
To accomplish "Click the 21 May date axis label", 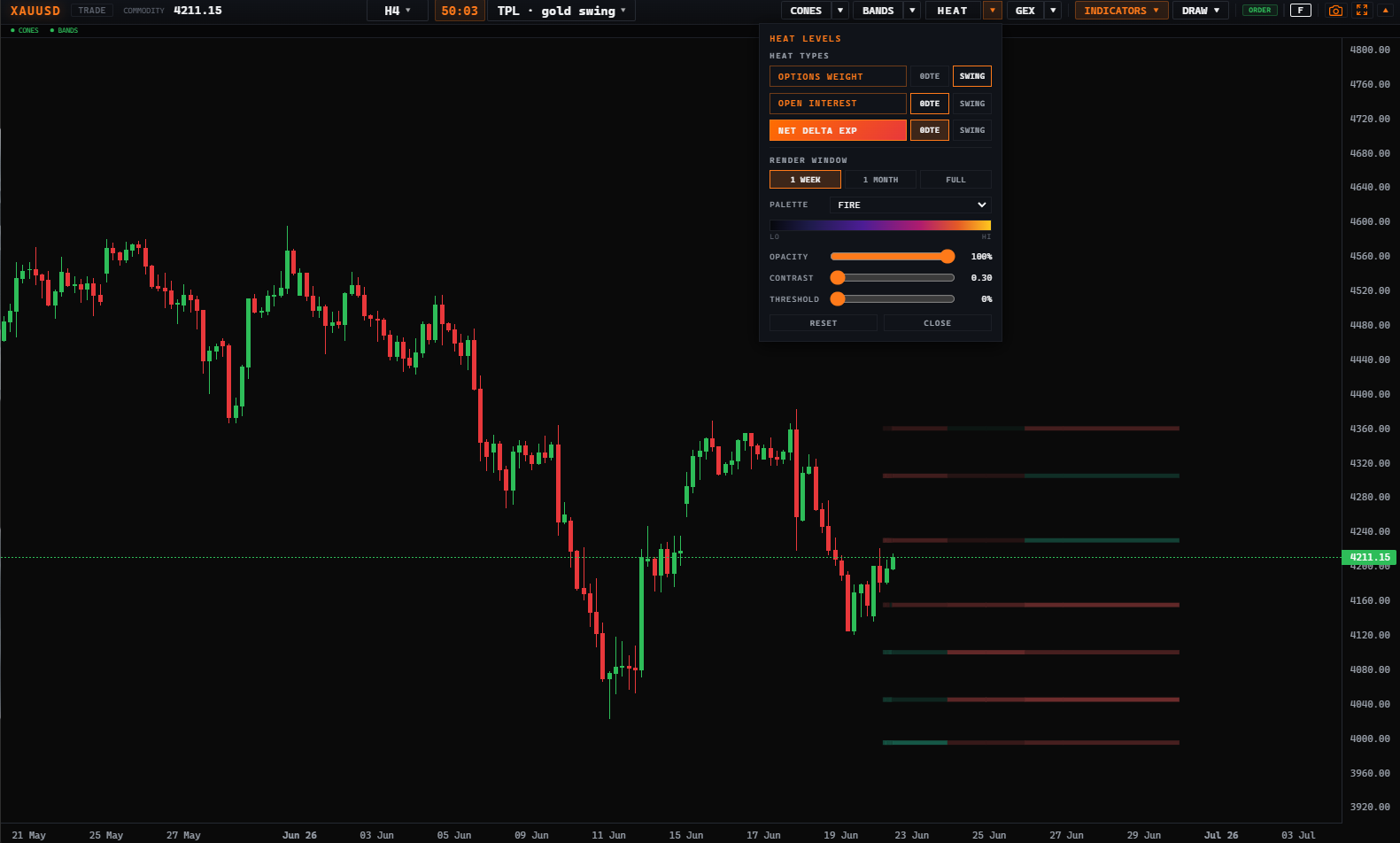I will (x=29, y=835).
